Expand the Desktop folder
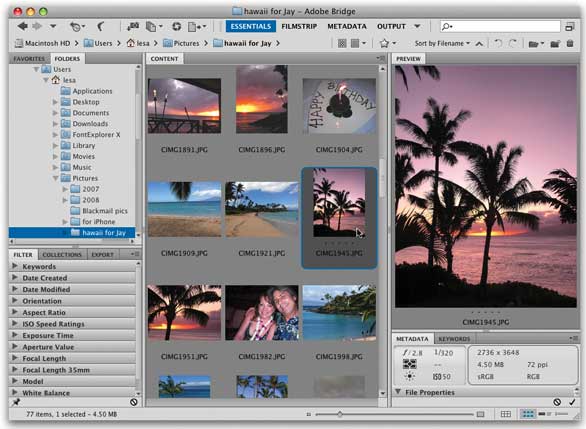 (x=55, y=102)
